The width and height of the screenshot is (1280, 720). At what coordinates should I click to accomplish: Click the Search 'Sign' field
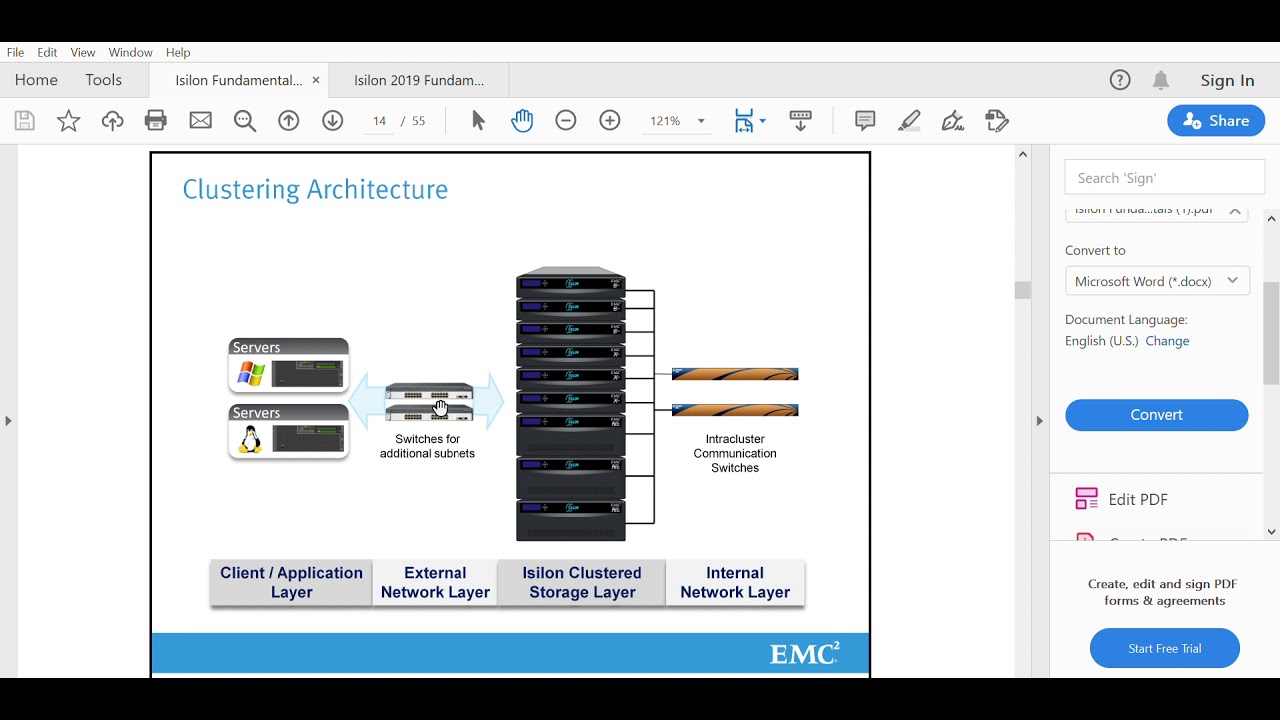point(1165,178)
